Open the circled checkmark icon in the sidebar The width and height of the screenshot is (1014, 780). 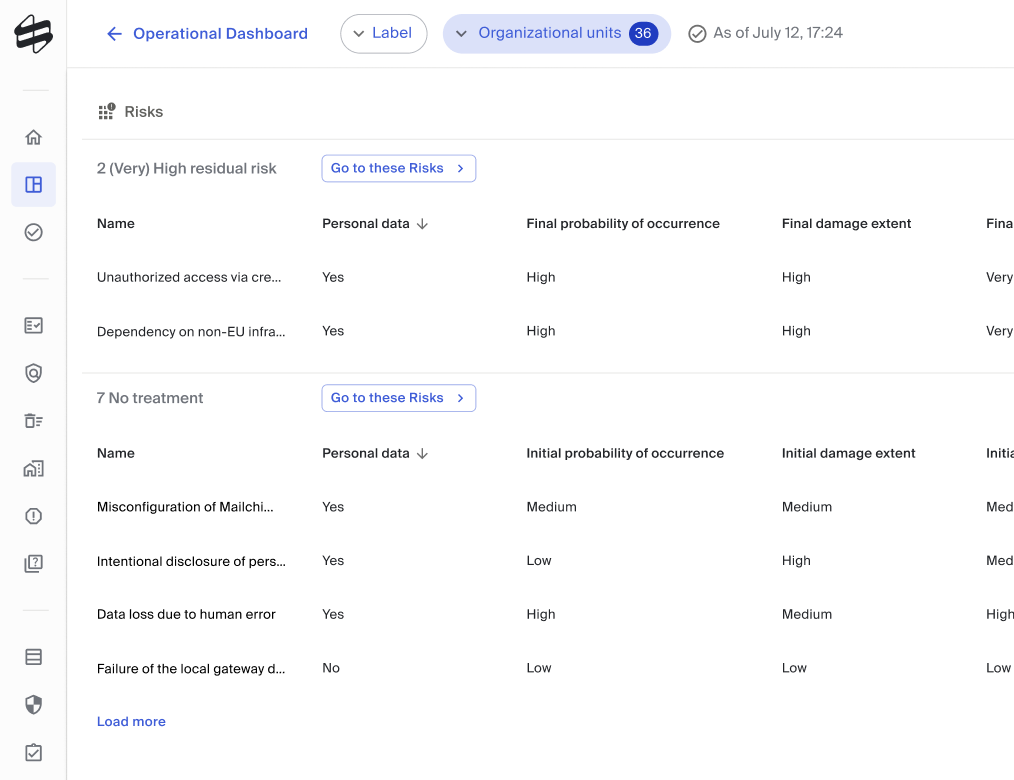pos(34,232)
